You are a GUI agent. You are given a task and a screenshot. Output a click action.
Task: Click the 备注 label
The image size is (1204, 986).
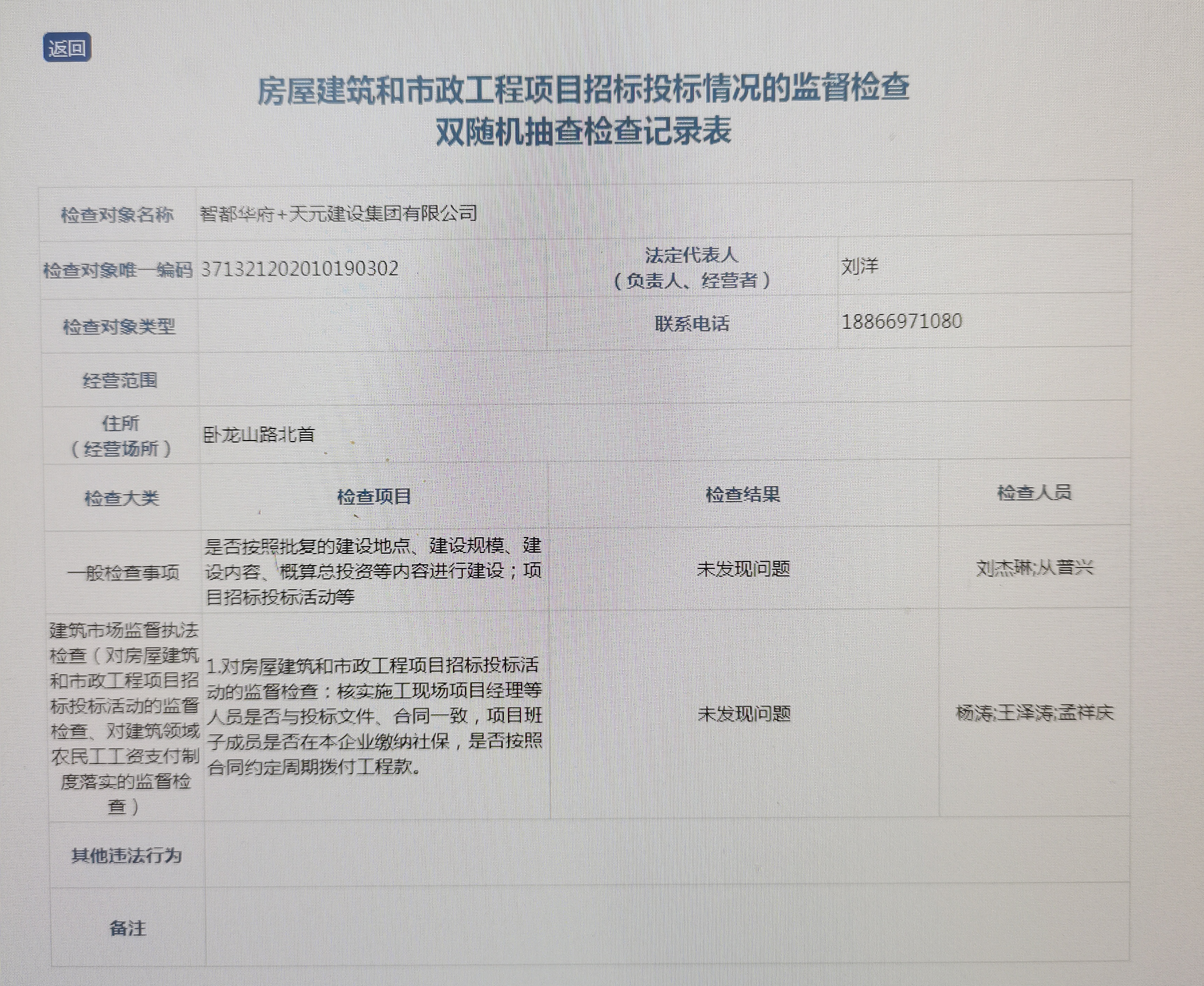[127, 928]
